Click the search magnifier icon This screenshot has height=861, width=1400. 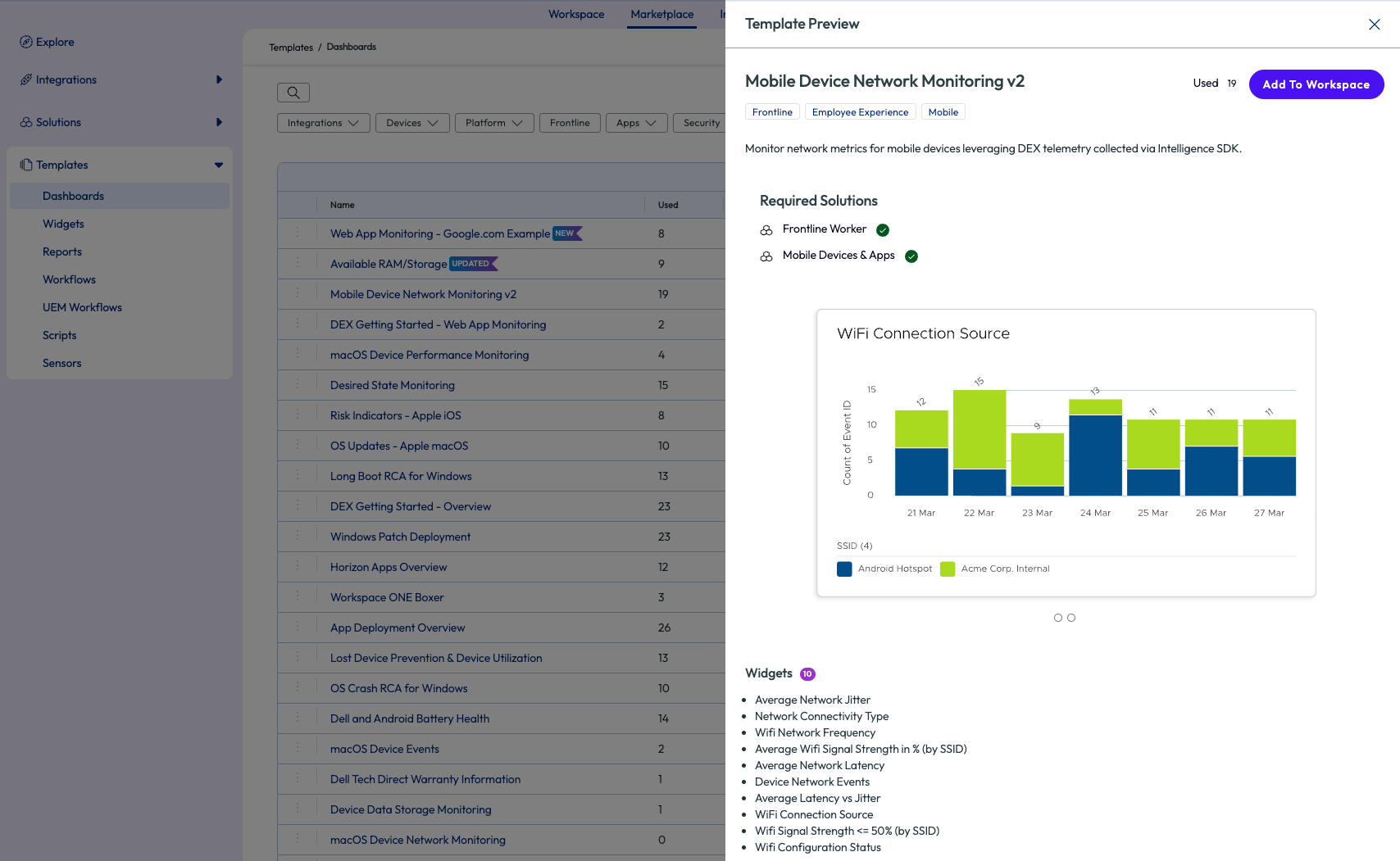[293, 93]
